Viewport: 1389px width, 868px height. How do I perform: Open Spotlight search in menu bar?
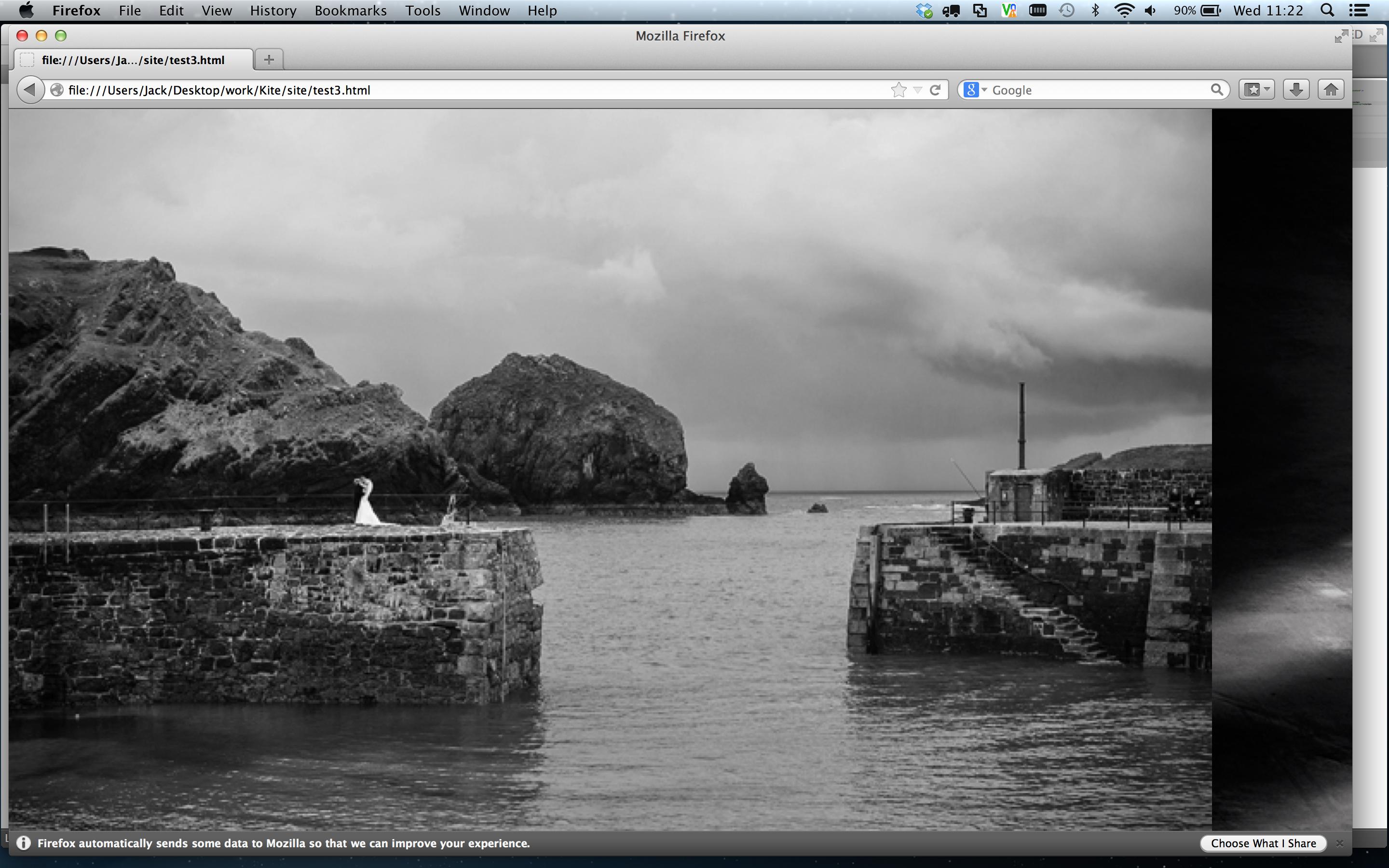click(1327, 10)
